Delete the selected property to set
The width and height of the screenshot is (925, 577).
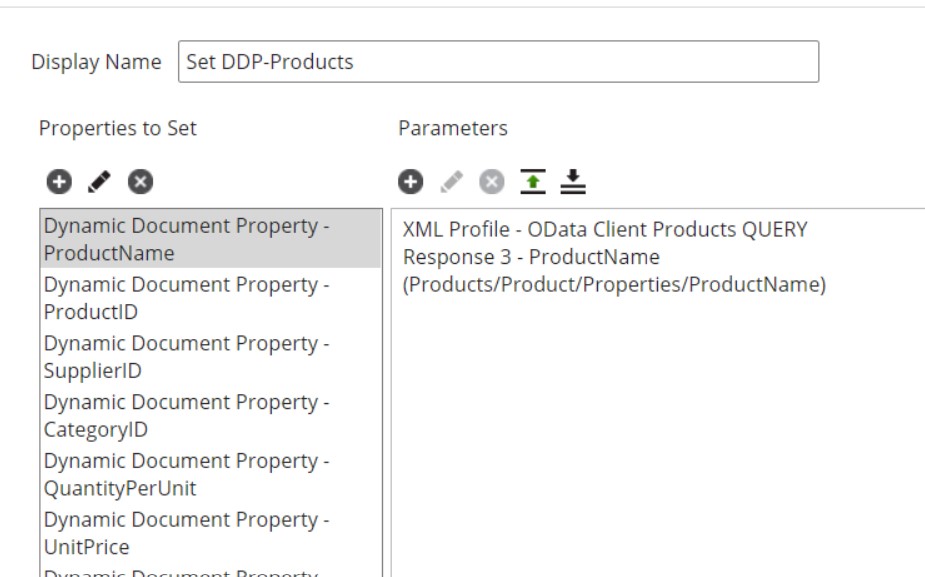click(140, 182)
